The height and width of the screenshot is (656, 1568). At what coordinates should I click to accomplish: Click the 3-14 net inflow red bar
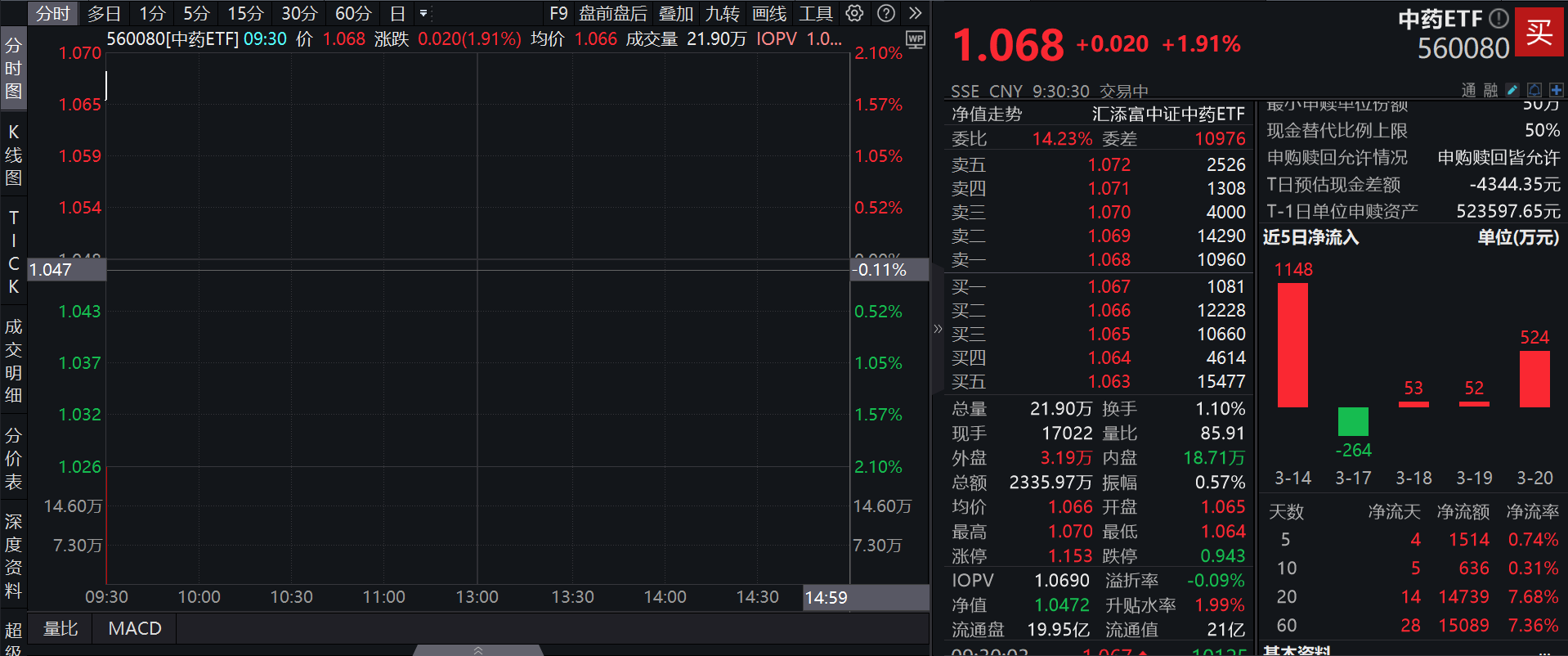1292,344
